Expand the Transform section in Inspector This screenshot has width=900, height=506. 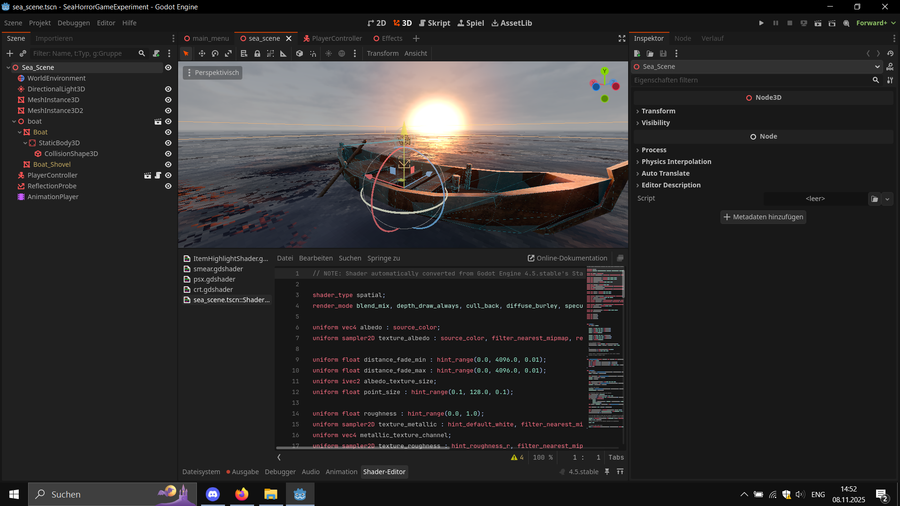tap(658, 111)
